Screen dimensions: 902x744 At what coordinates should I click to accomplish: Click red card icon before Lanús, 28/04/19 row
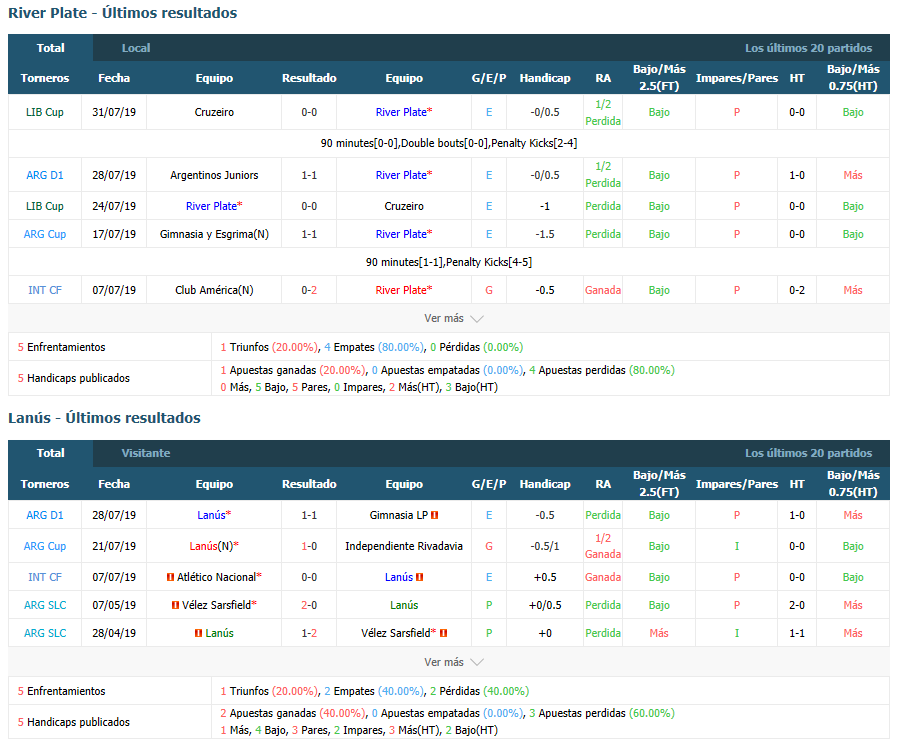[x=198, y=633]
